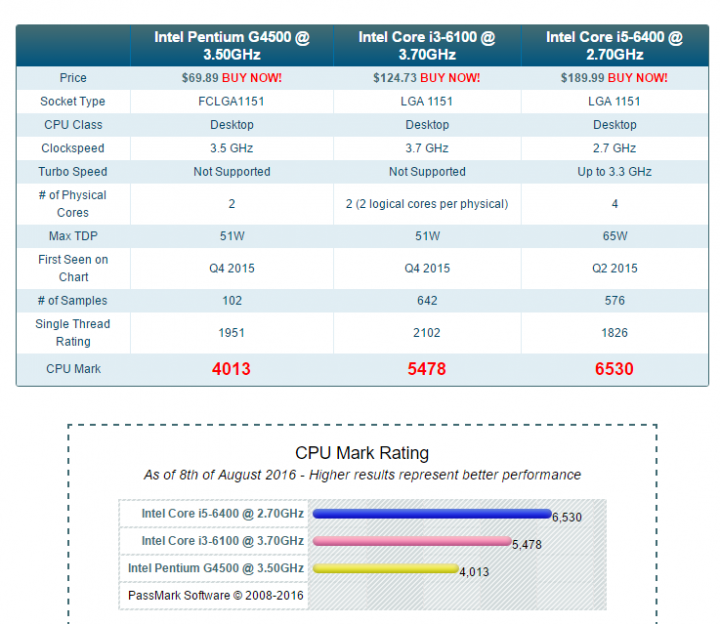
Task: Click the 65W Max TDP cell
Action: pos(615,236)
